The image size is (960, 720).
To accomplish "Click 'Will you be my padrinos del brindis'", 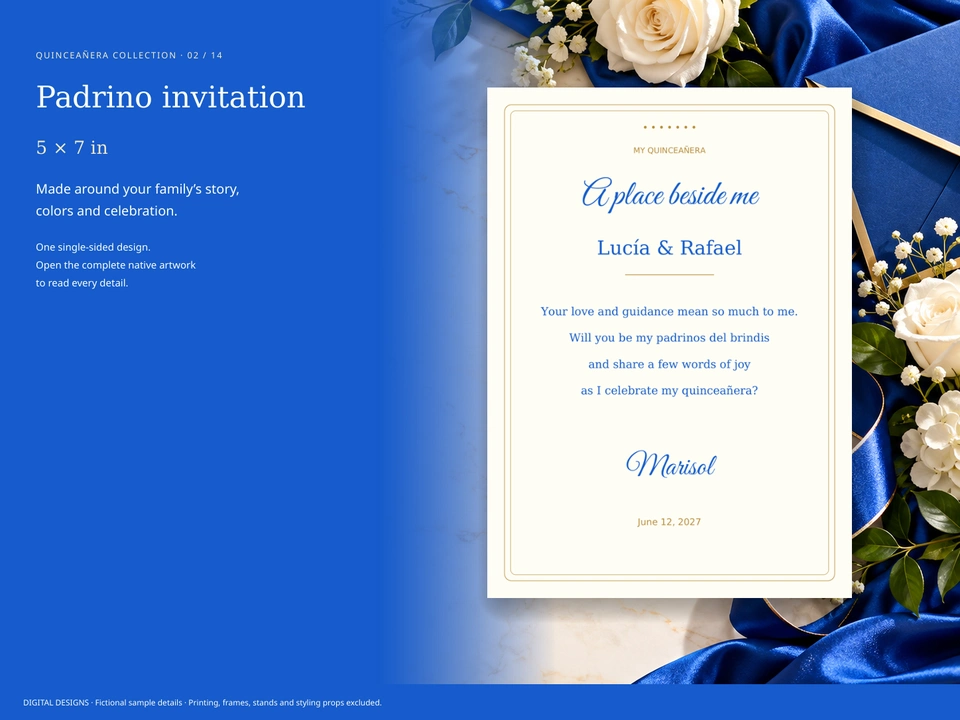I will tap(669, 338).
